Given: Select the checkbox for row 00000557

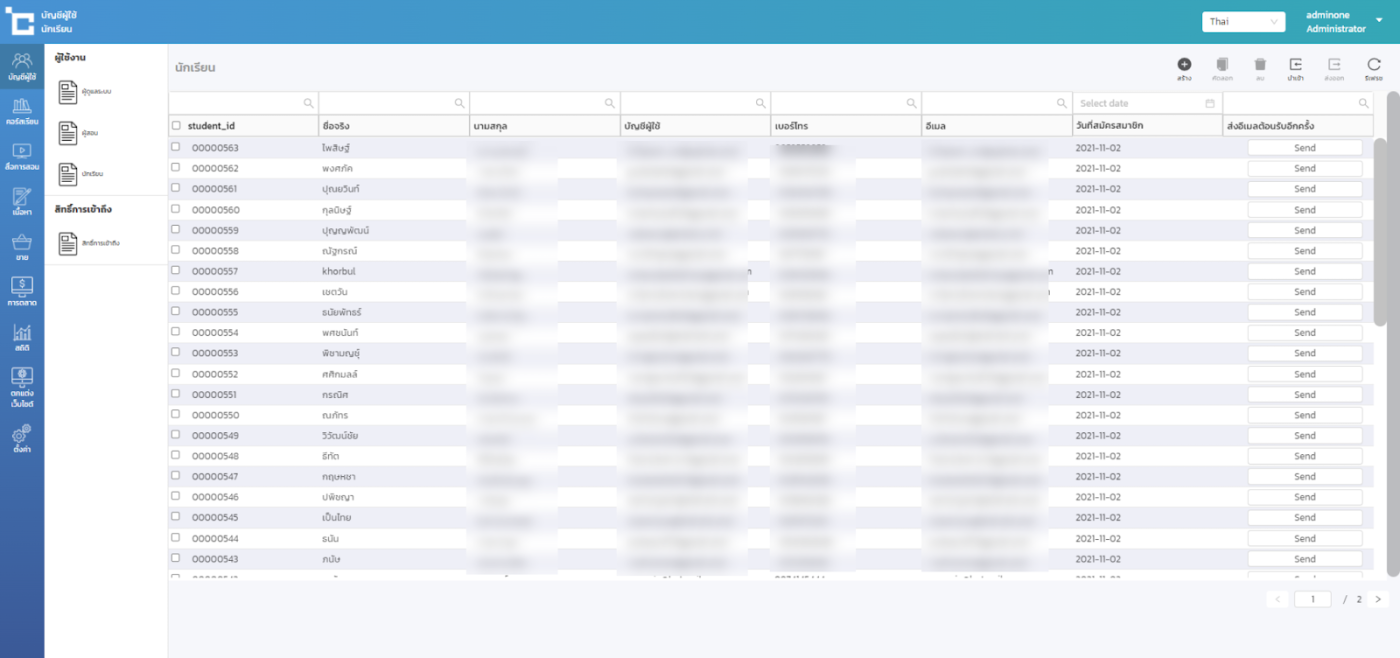Looking at the screenshot, I should tap(176, 270).
